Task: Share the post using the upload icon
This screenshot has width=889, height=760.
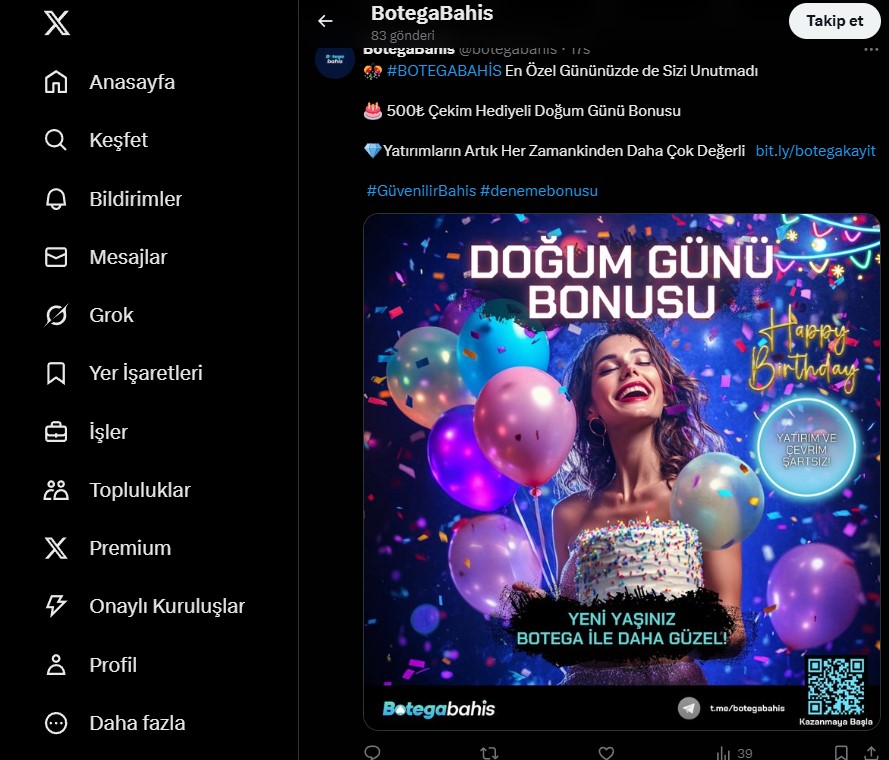Action: tap(871, 753)
